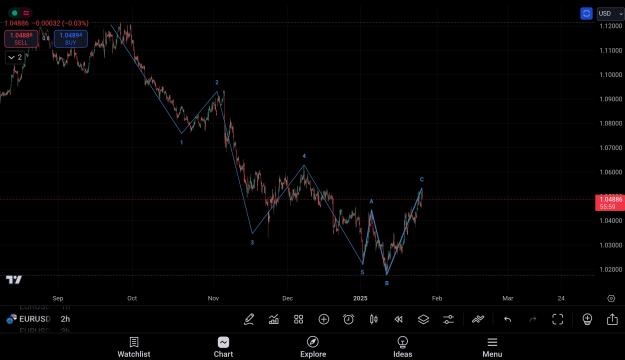625x360 pixels.
Task: Redo the last chart action
Action: tap(533, 319)
